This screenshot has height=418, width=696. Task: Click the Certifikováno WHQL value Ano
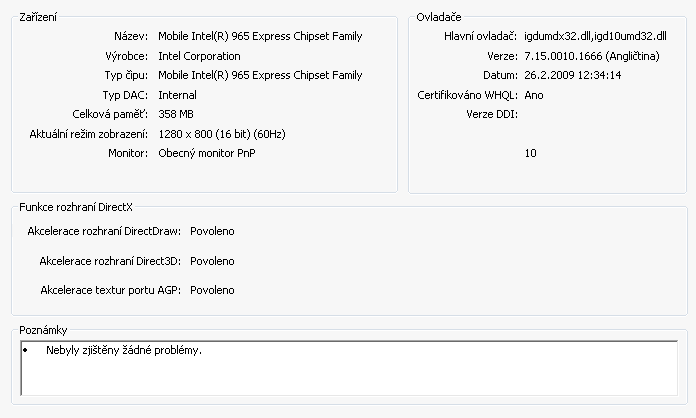tap(533, 95)
